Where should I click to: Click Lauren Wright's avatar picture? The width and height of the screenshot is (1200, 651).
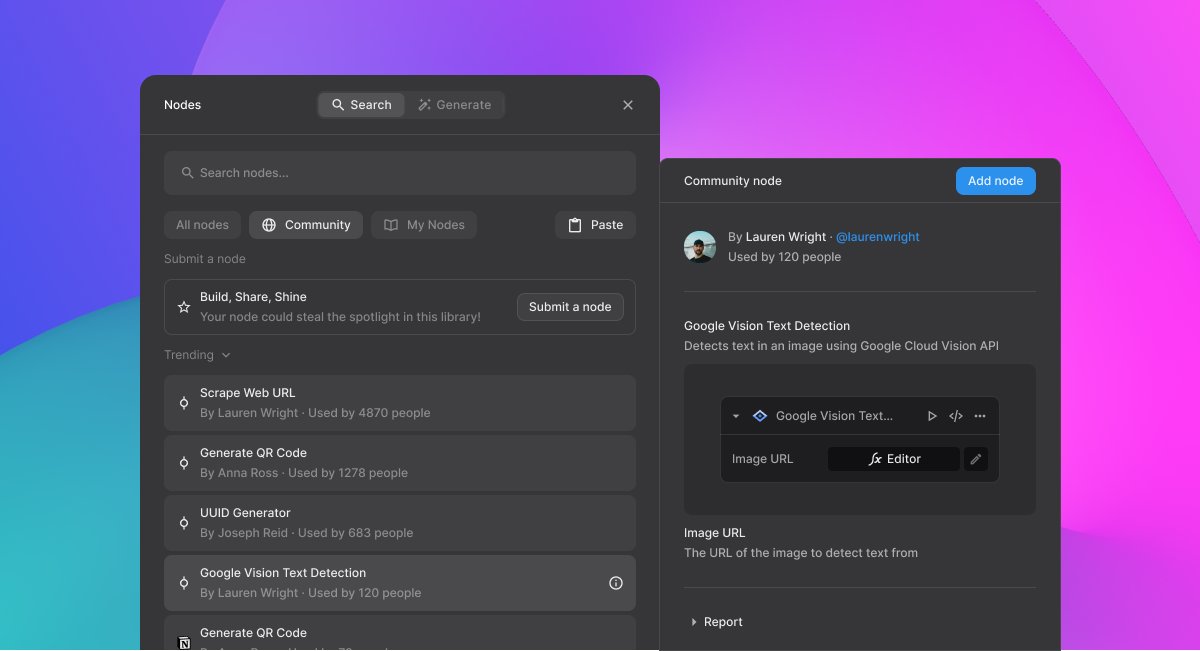pos(700,247)
